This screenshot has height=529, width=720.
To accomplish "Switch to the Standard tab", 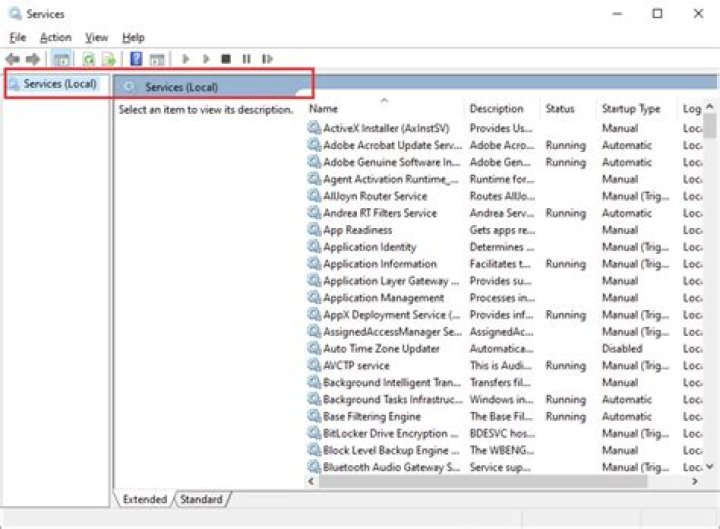I will coord(201,498).
